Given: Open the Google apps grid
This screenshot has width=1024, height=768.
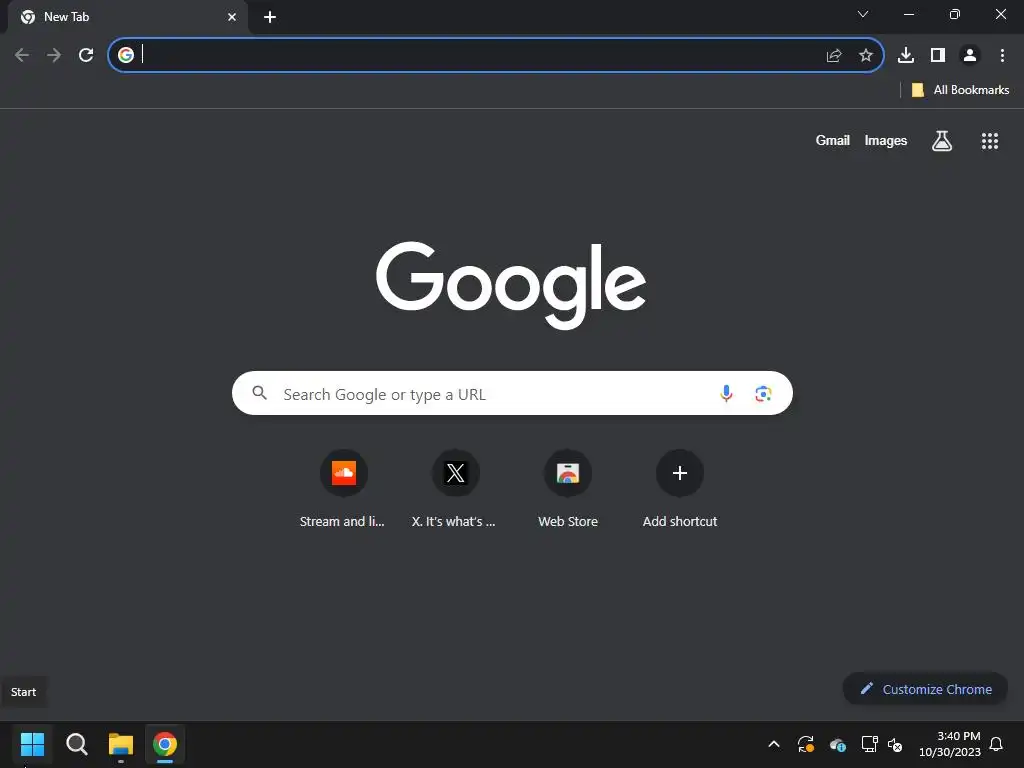Looking at the screenshot, I should pyautogui.click(x=990, y=140).
